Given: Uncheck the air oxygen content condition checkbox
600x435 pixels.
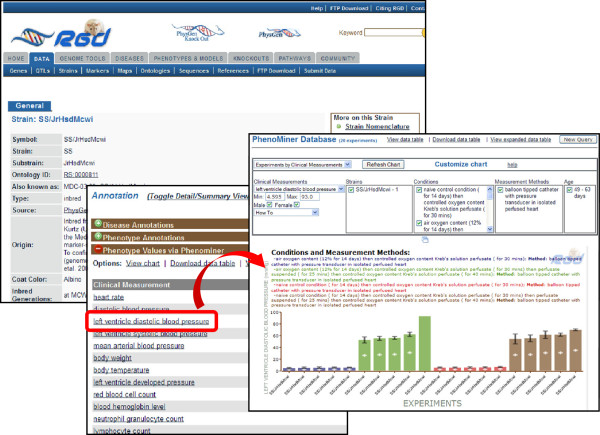Looking at the screenshot, I should click(x=419, y=223).
